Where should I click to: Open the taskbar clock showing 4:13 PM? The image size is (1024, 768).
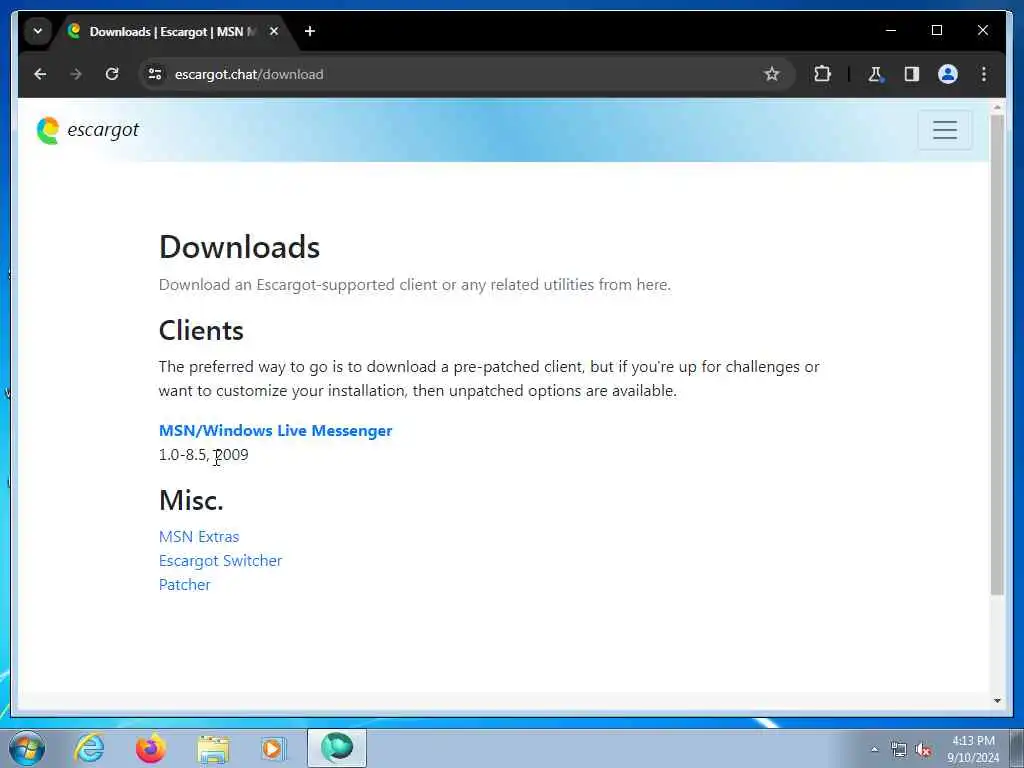pyautogui.click(x=973, y=749)
